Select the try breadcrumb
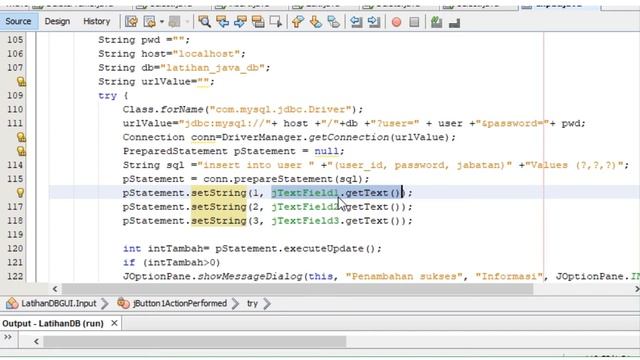This screenshot has height=360, width=640. tap(252, 303)
